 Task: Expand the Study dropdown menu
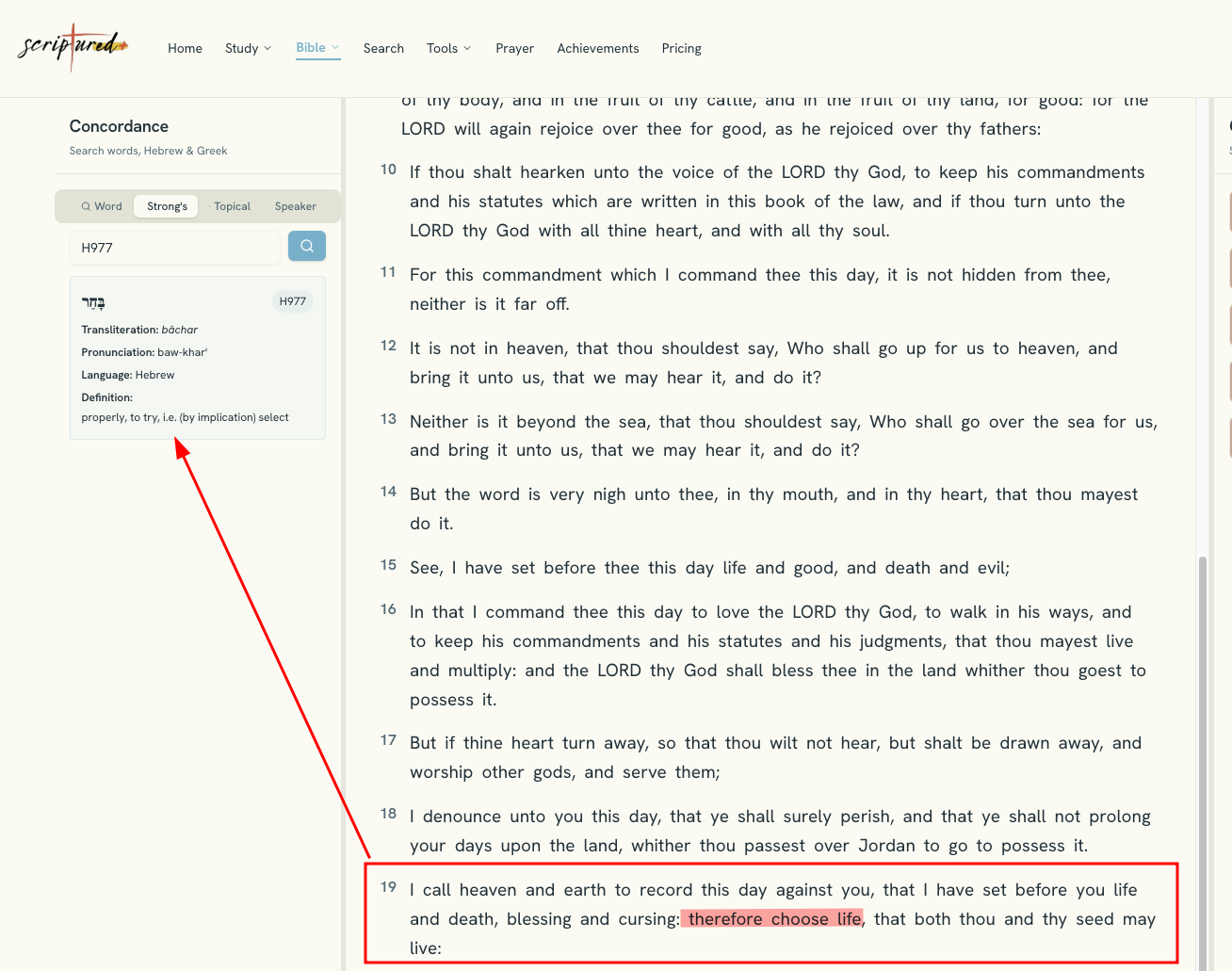click(x=248, y=48)
